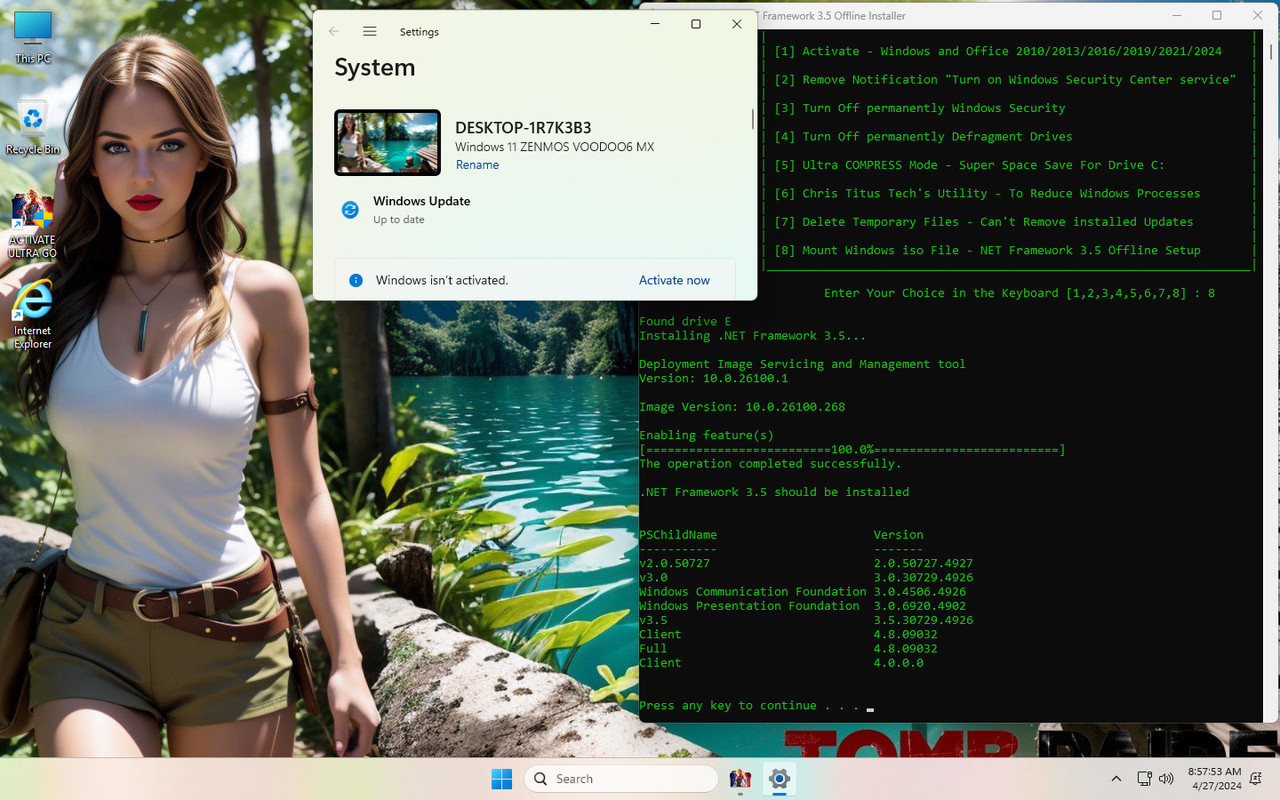
Task: Click 'PSChildName' column header text
Action: click(x=678, y=535)
